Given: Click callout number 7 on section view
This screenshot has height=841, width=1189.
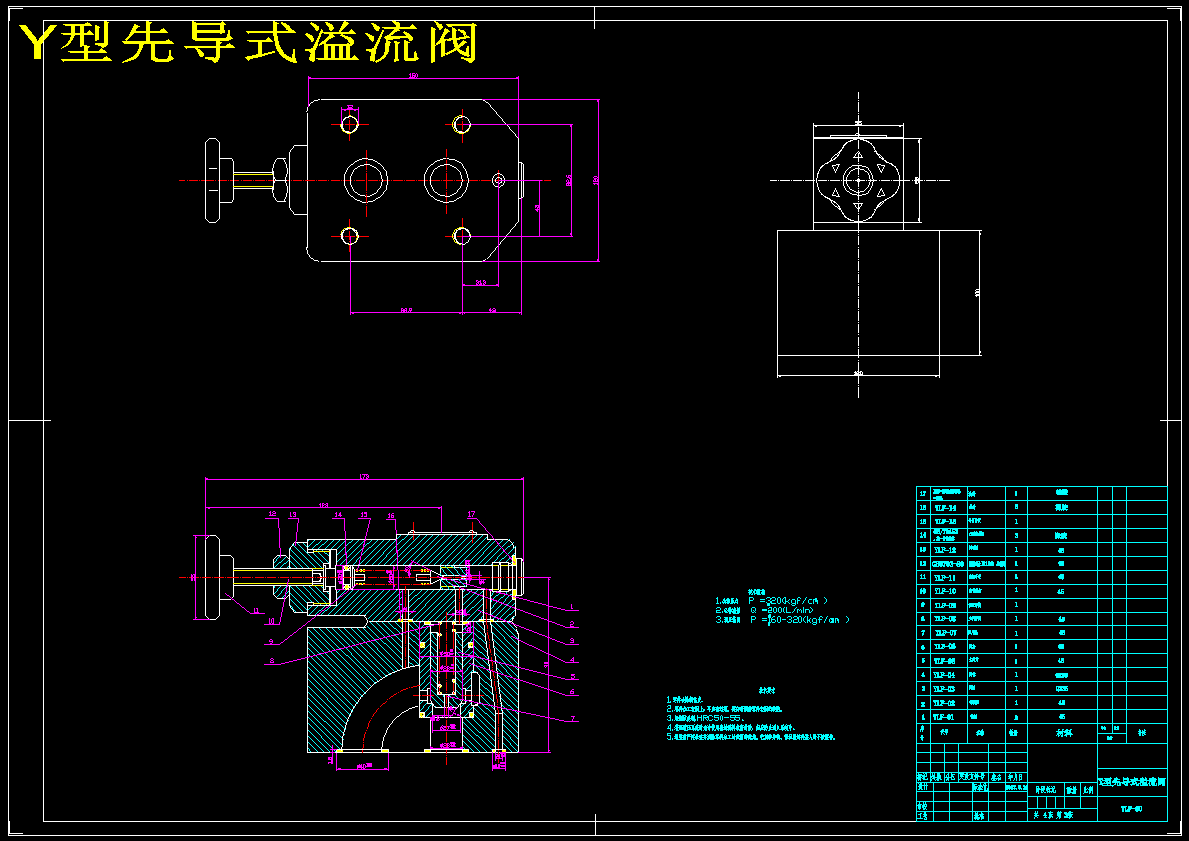Looking at the screenshot, I should [x=573, y=718].
